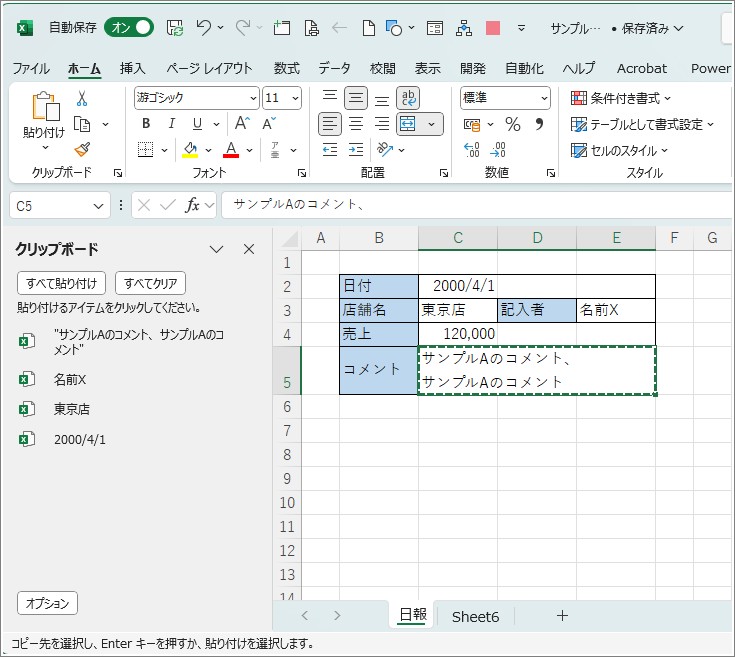Add a new sheet with plus button

point(562,616)
